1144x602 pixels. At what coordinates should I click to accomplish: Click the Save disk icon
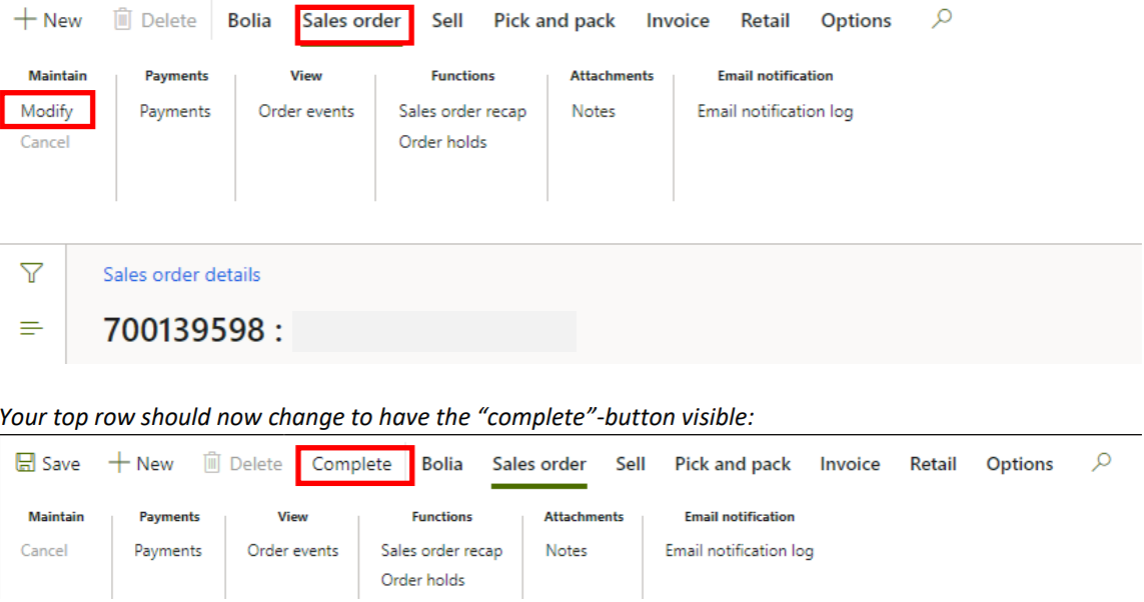[25, 464]
